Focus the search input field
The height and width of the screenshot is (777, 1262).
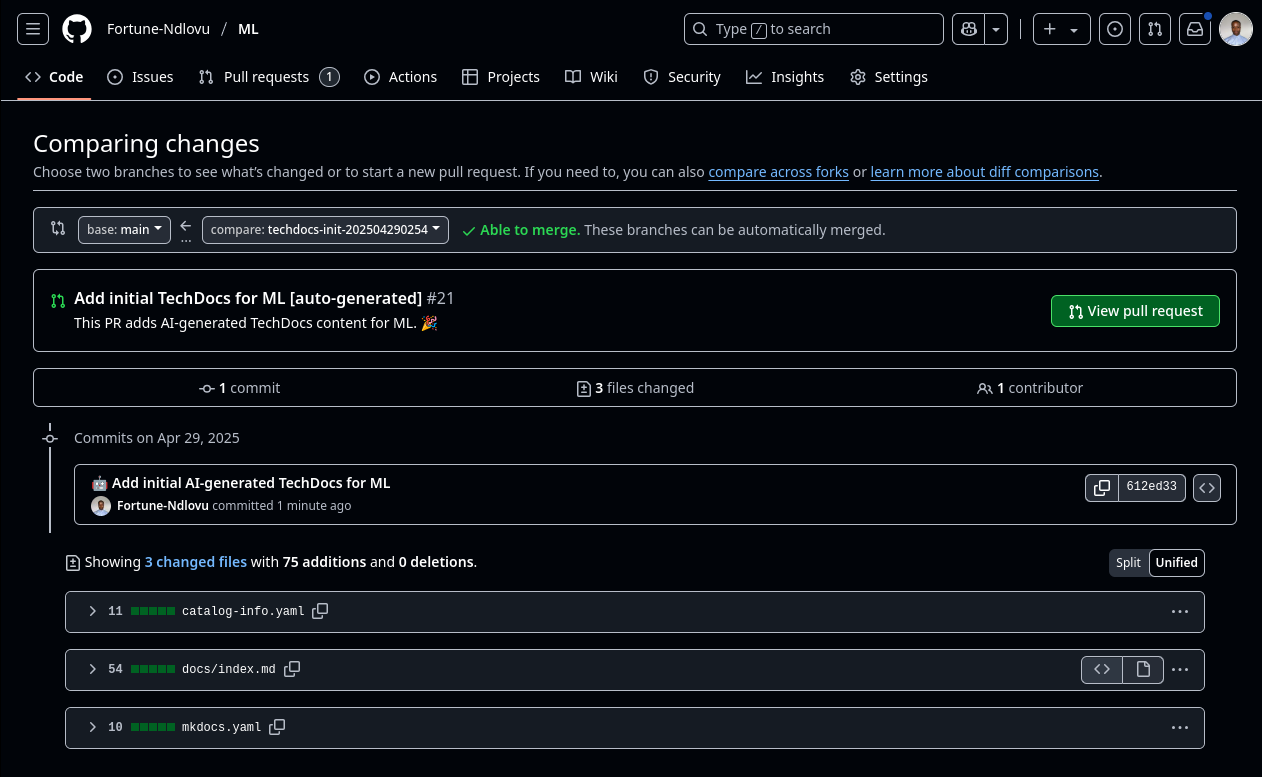pyautogui.click(x=814, y=29)
